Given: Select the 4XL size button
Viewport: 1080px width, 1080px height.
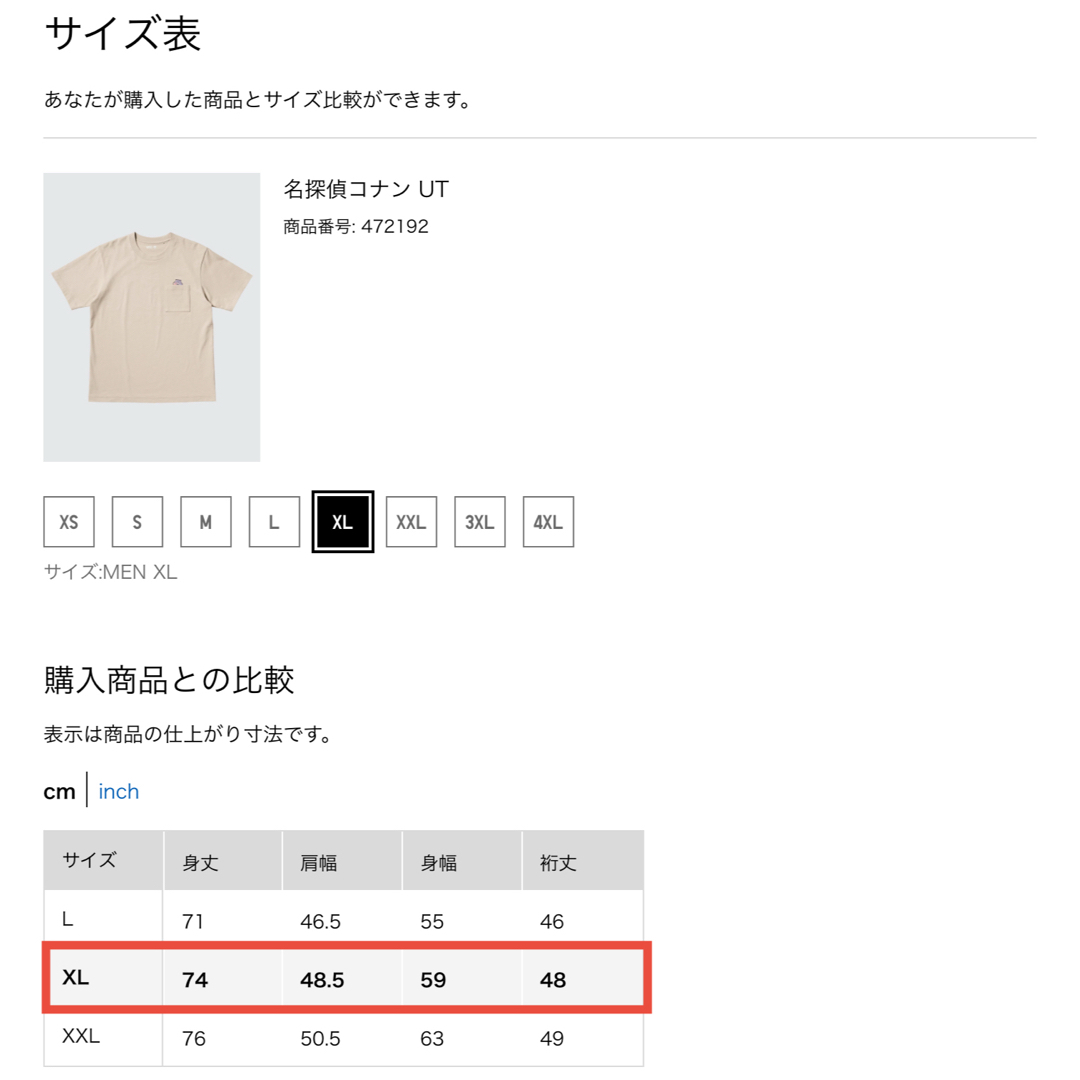Looking at the screenshot, I should tap(548, 521).
